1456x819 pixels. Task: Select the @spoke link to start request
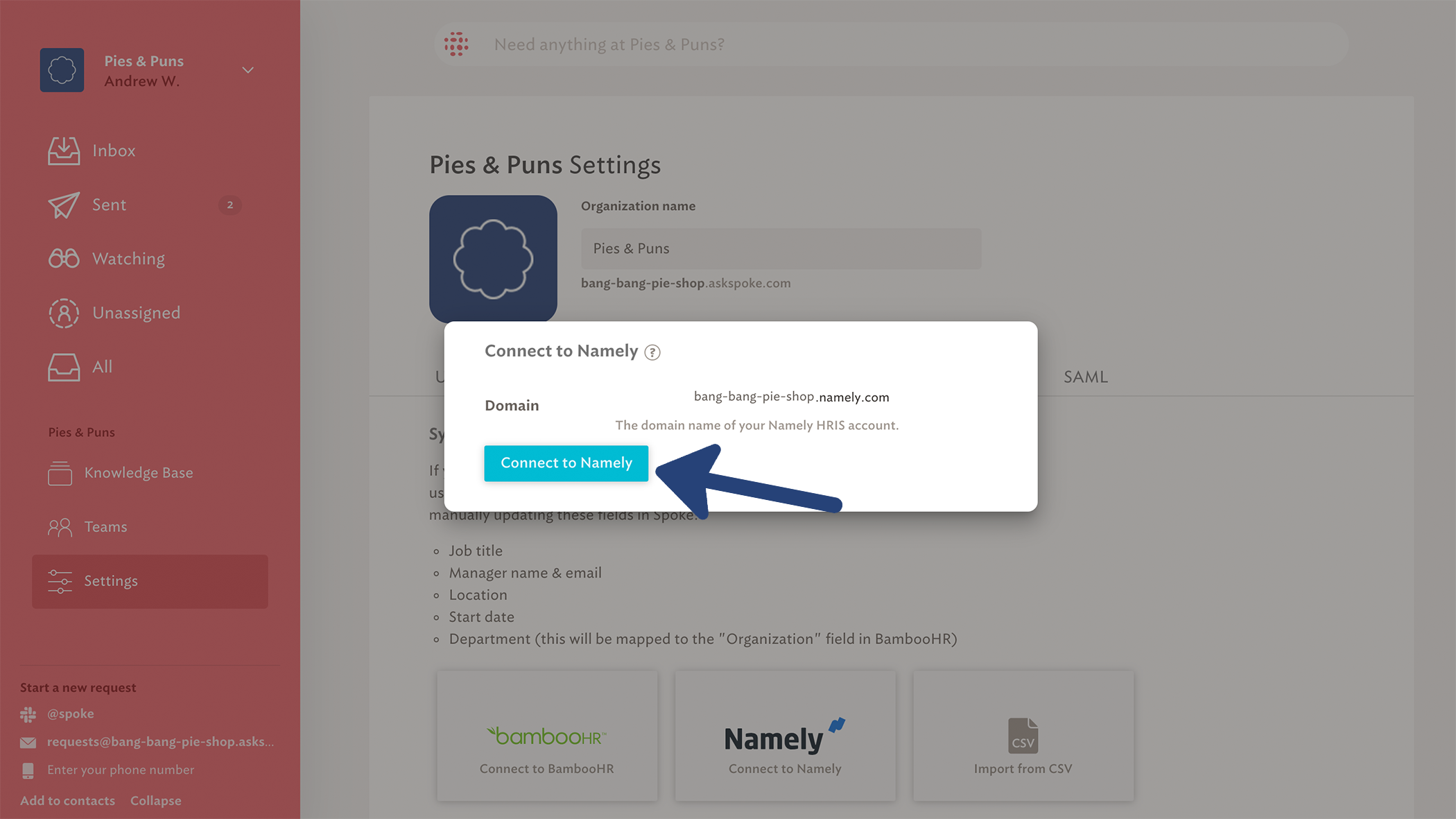pos(70,713)
